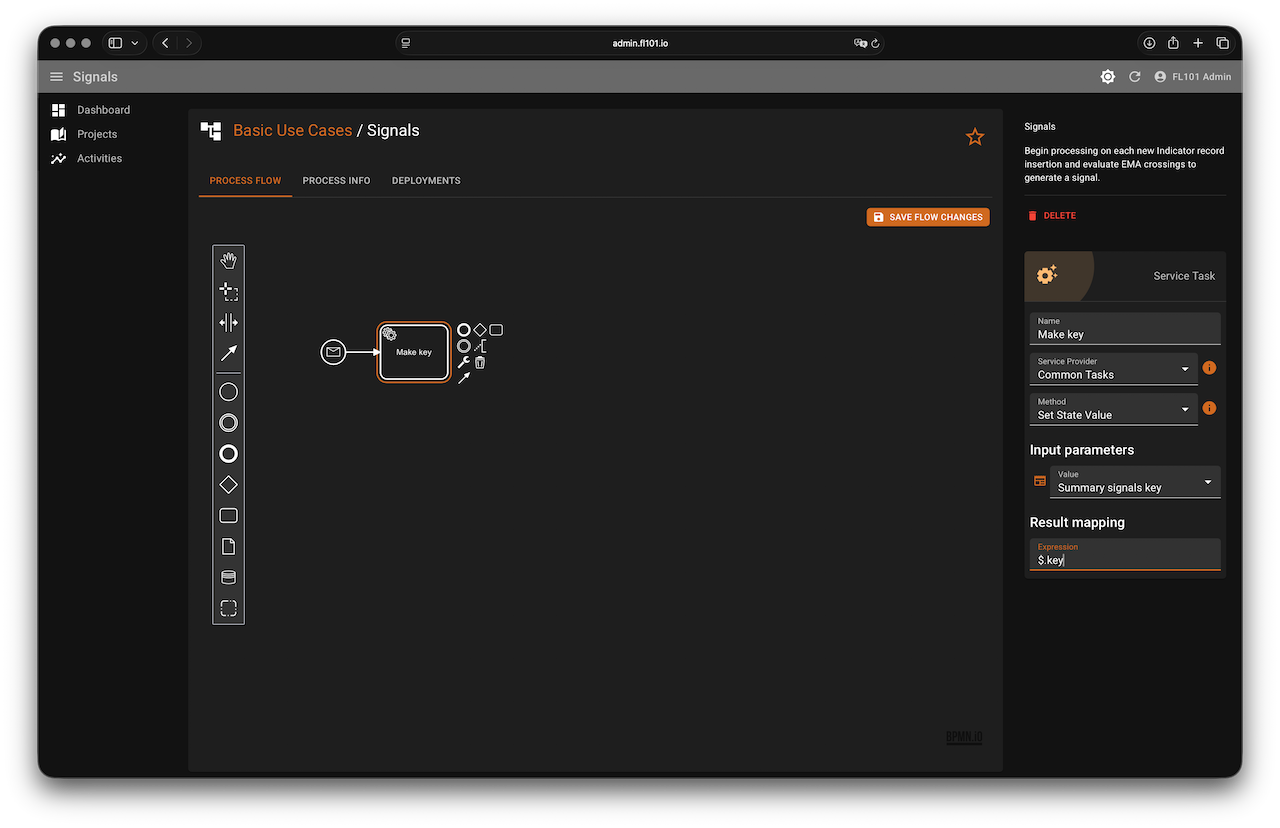Click the Save Flow Changes button

927,217
